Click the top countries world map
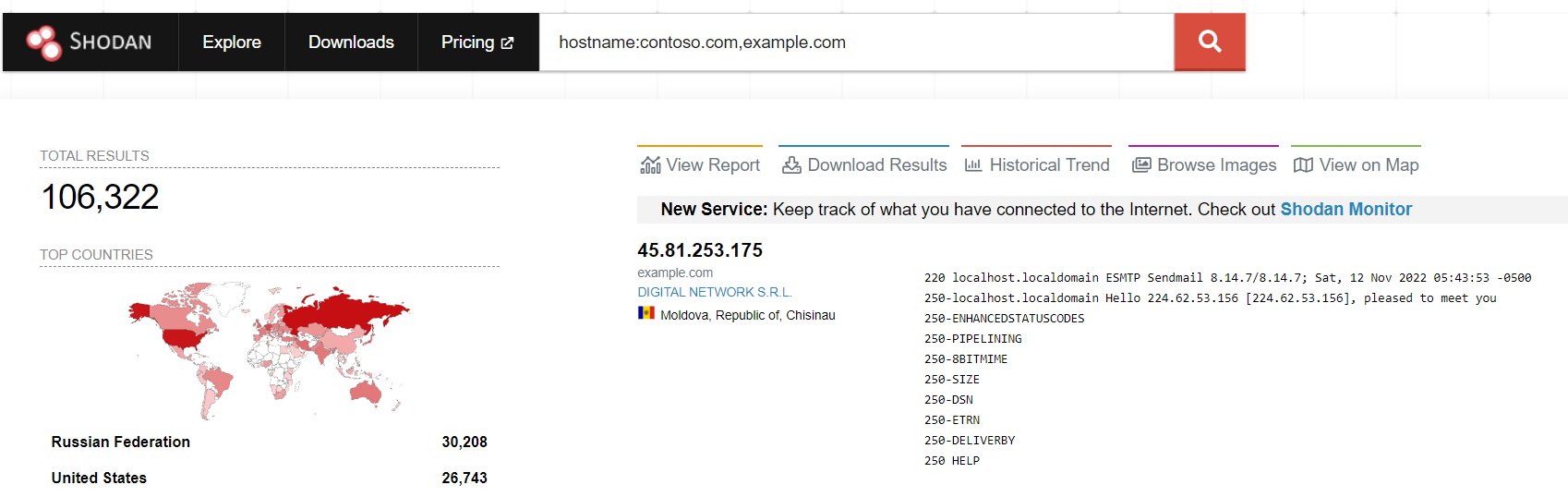The height and width of the screenshot is (497, 1568). coord(269,351)
